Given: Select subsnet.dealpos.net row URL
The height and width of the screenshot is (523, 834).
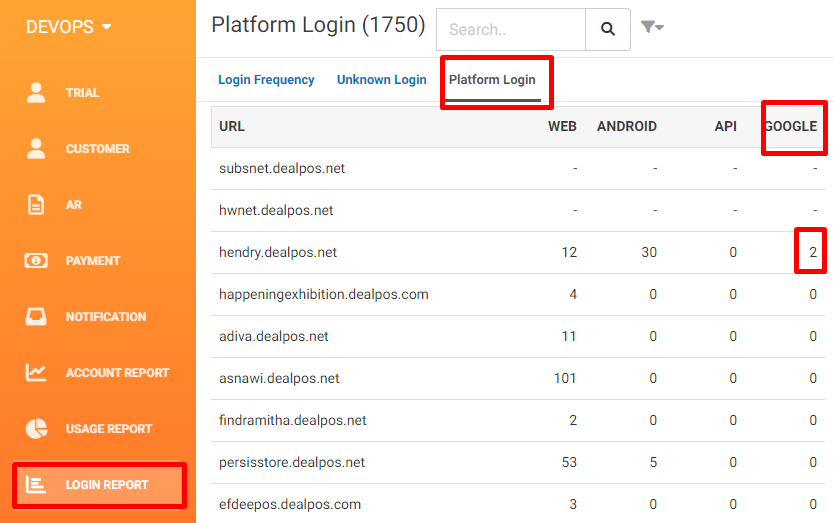Looking at the screenshot, I should pyautogui.click(x=282, y=169).
